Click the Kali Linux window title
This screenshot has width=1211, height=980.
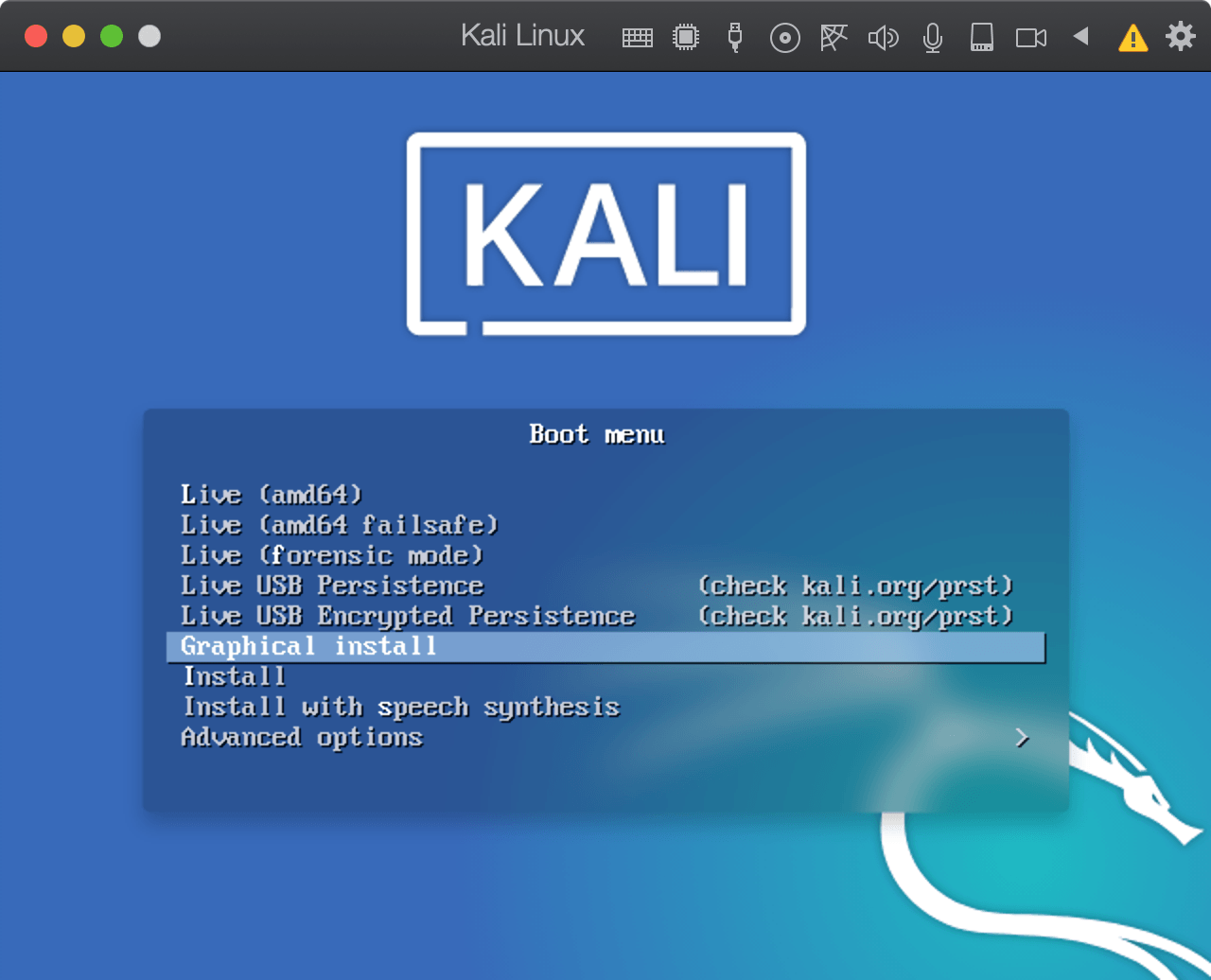point(522,36)
